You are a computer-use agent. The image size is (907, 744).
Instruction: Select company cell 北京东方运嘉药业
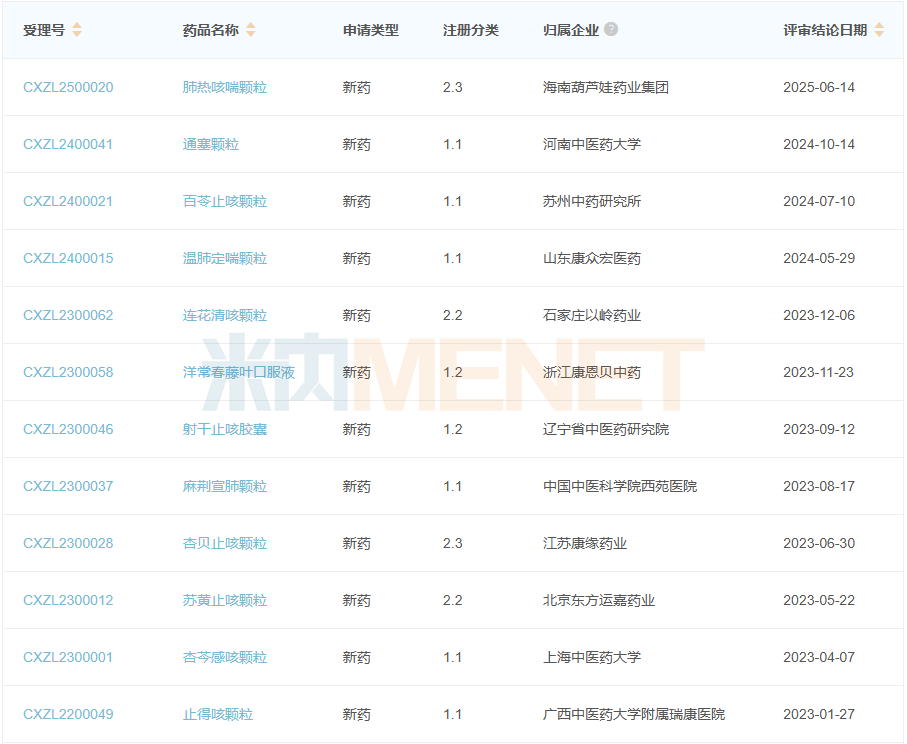click(599, 600)
